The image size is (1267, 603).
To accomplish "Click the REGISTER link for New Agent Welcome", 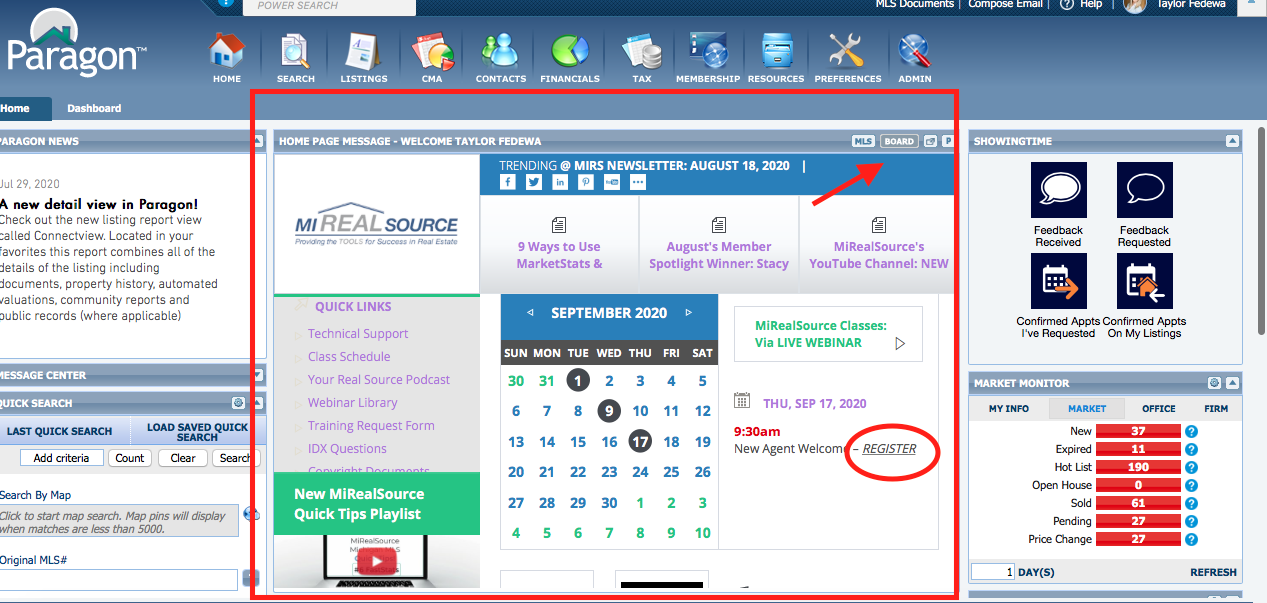I will tap(889, 449).
